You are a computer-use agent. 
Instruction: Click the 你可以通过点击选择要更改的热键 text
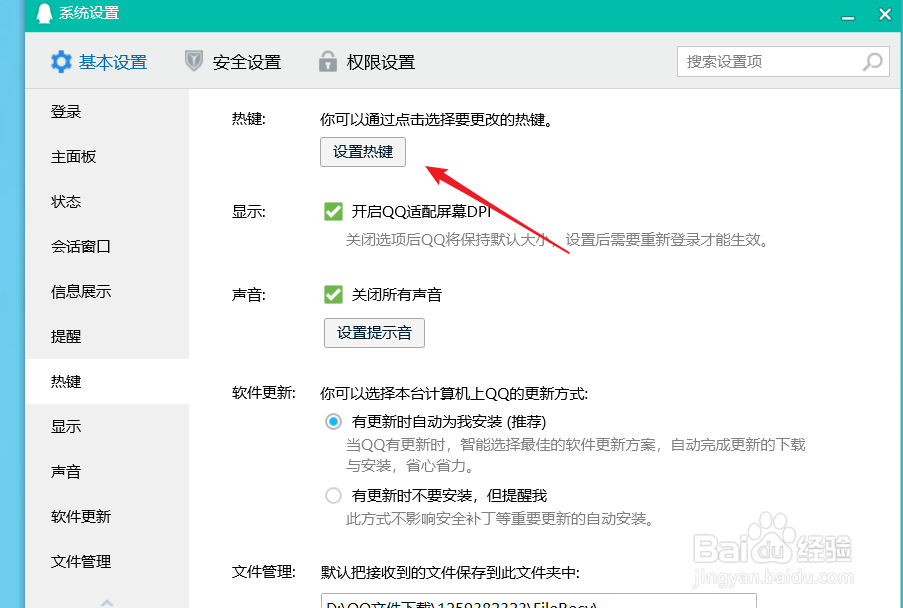coord(437,120)
